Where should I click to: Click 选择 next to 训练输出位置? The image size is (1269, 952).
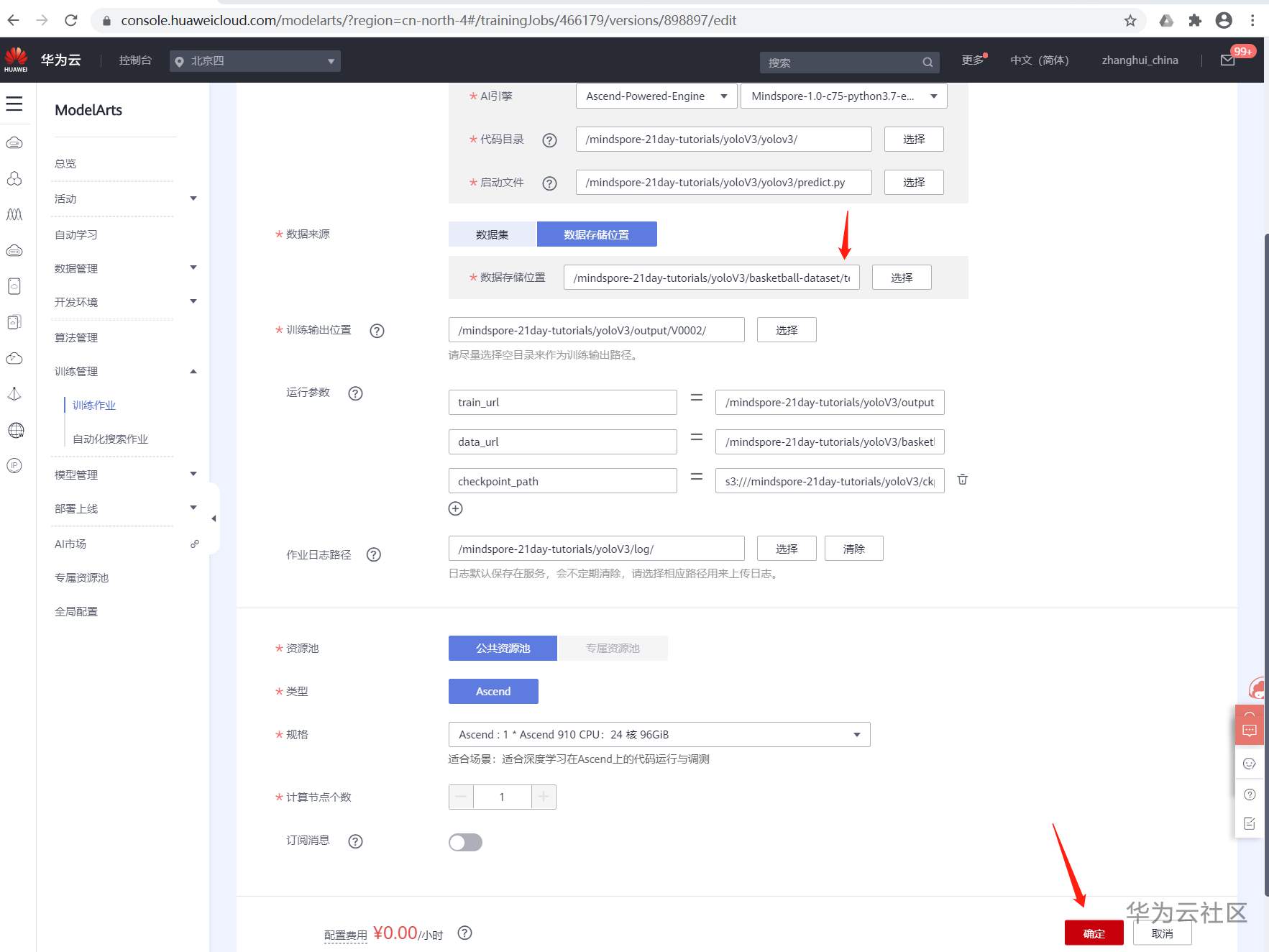[787, 330]
